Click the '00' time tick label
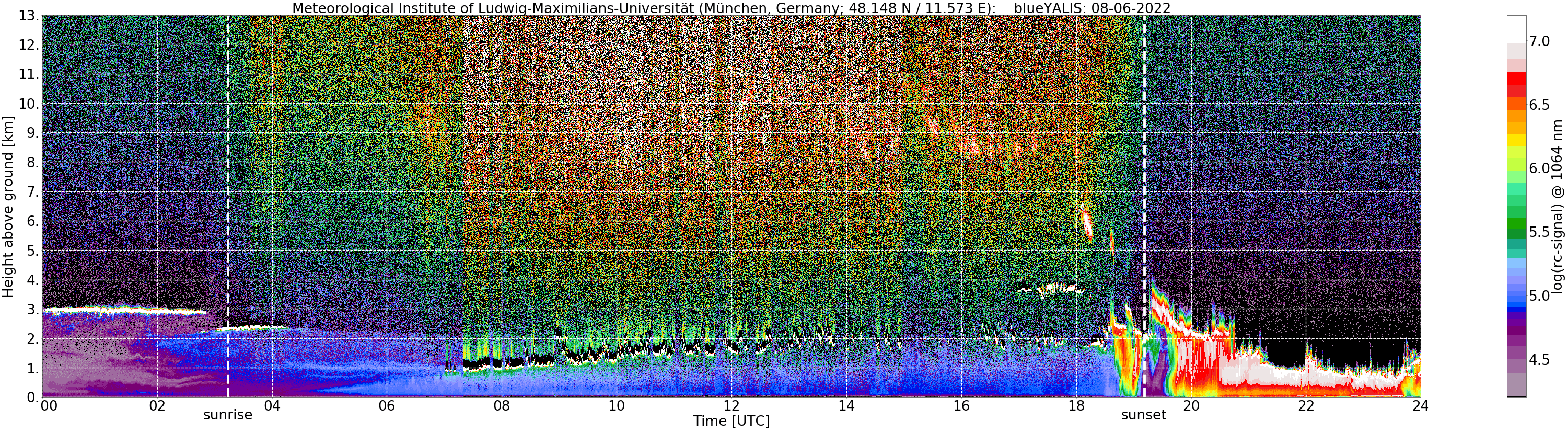 [49, 406]
